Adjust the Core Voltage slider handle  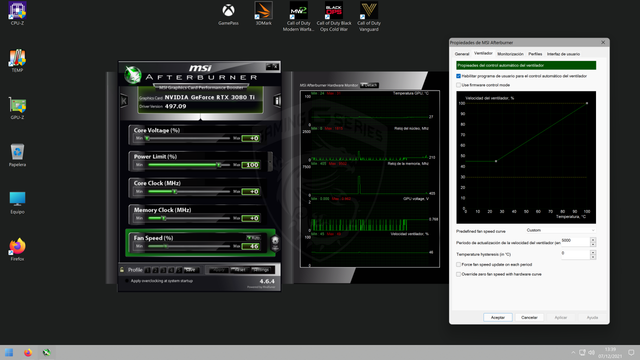point(147,138)
